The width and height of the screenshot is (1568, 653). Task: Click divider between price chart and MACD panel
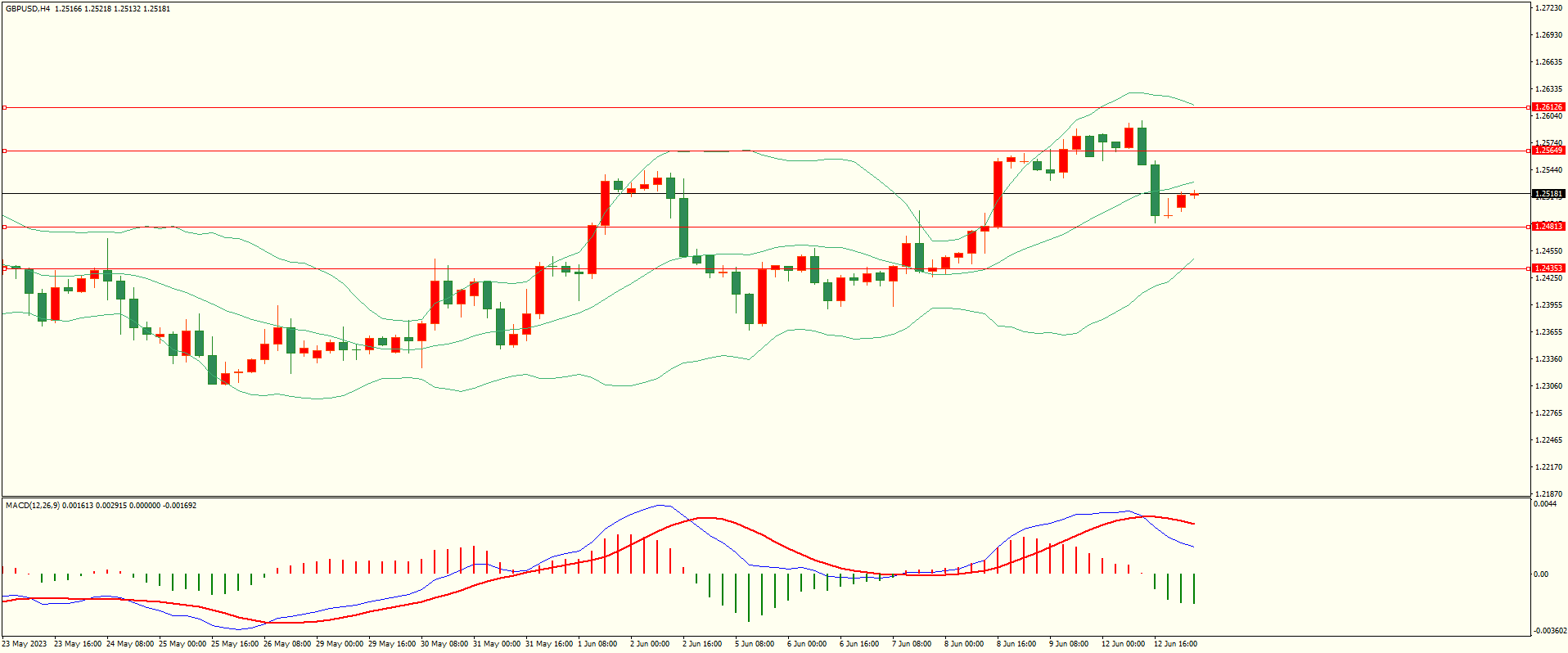click(x=765, y=497)
